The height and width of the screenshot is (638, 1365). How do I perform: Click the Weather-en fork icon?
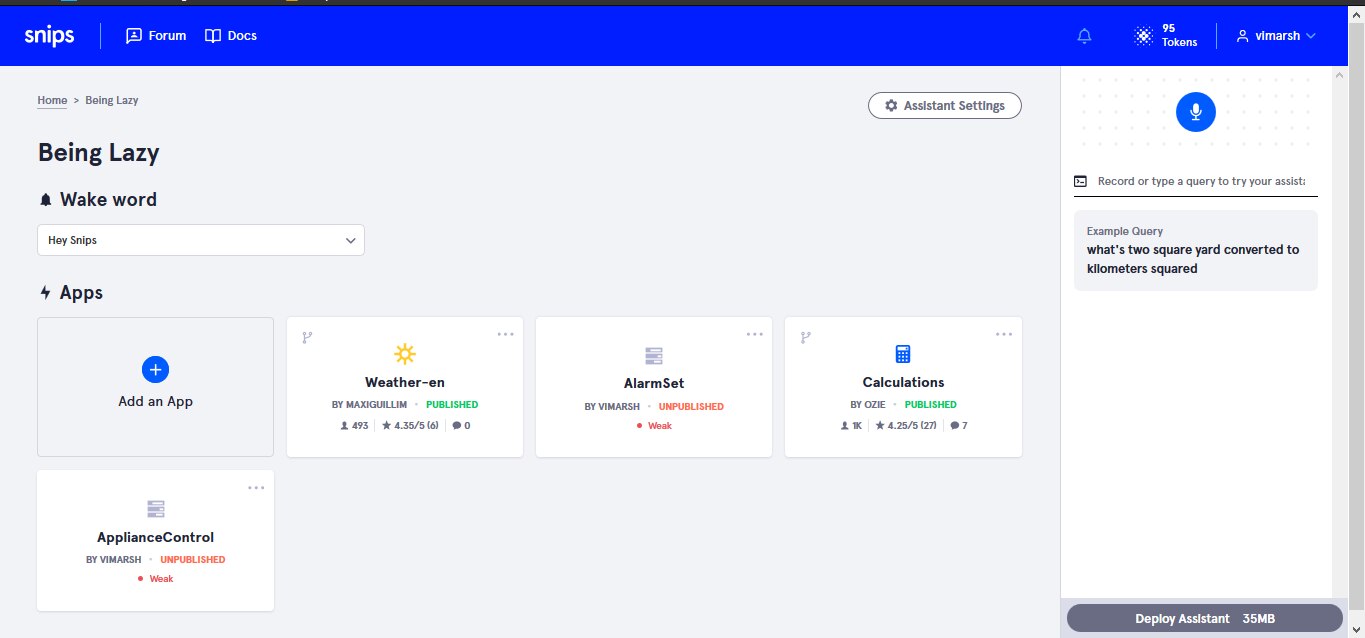pyautogui.click(x=307, y=337)
